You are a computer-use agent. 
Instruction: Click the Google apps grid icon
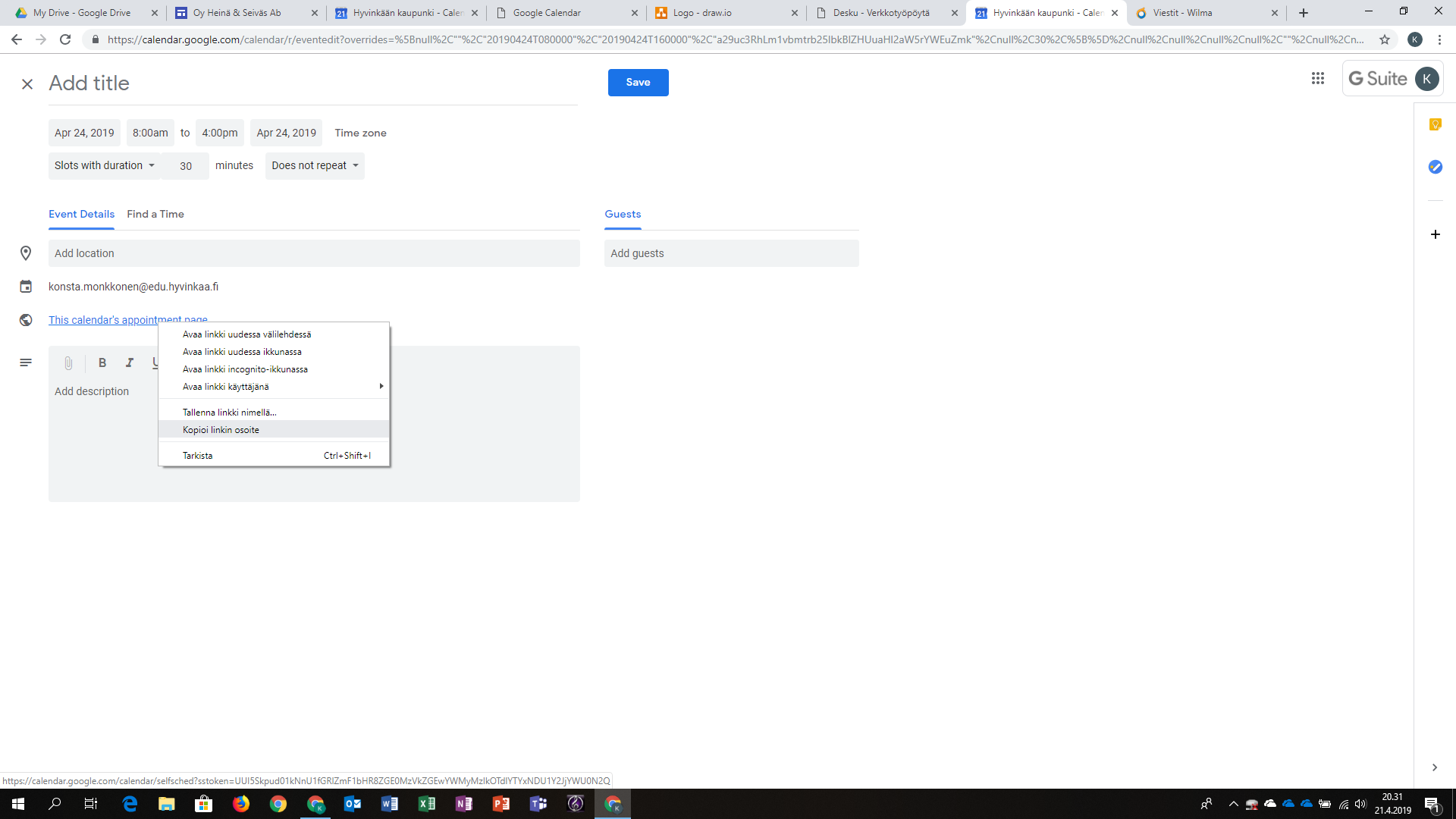(x=1317, y=79)
